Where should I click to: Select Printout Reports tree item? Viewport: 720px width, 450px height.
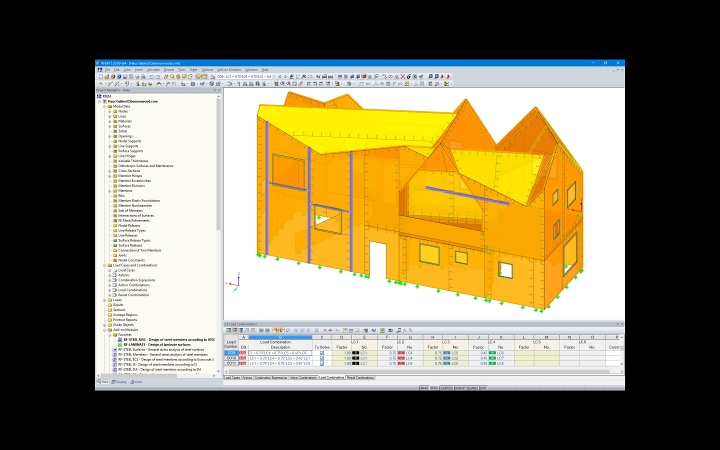(125, 320)
